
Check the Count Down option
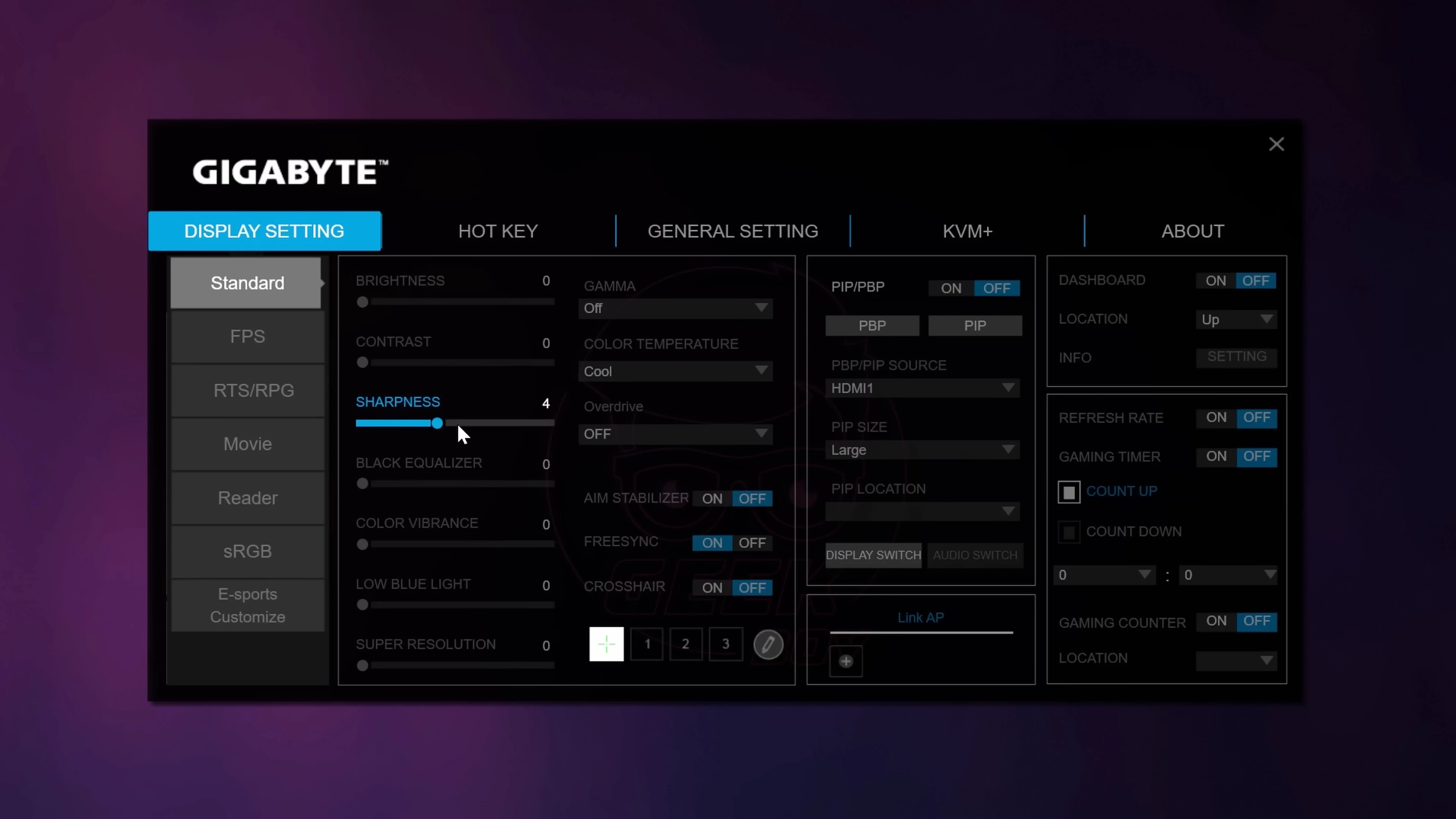point(1069,532)
